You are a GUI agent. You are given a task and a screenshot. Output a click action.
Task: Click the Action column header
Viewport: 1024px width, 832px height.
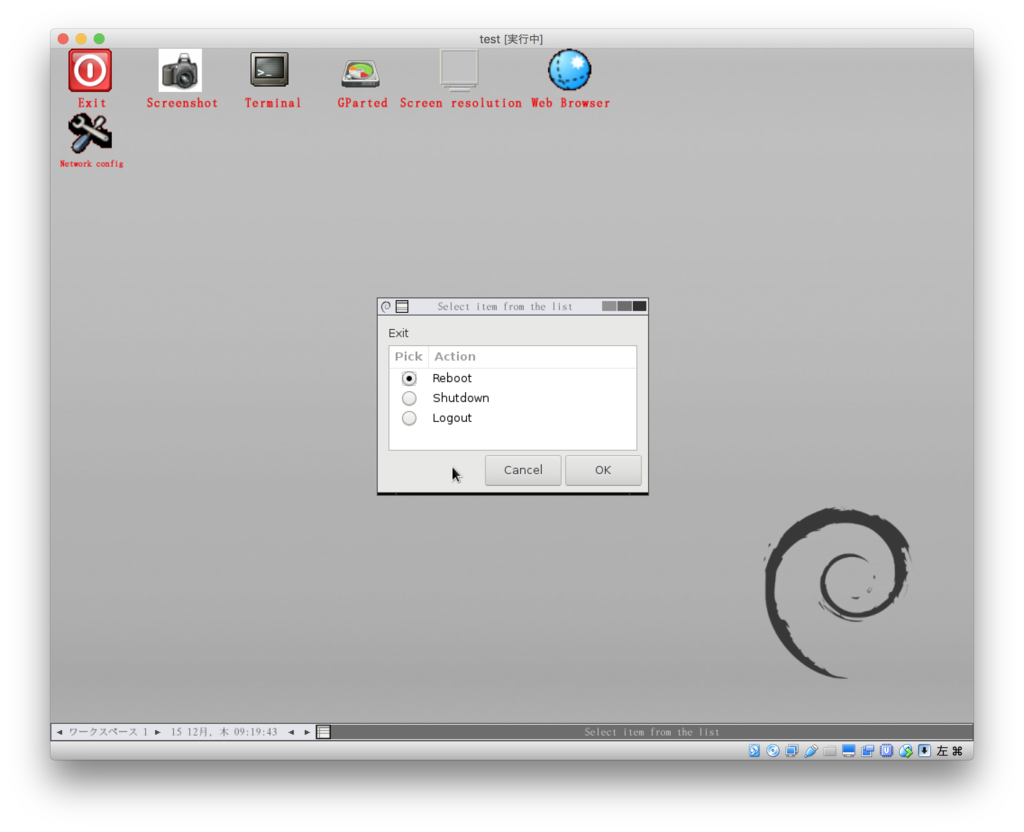(x=532, y=357)
